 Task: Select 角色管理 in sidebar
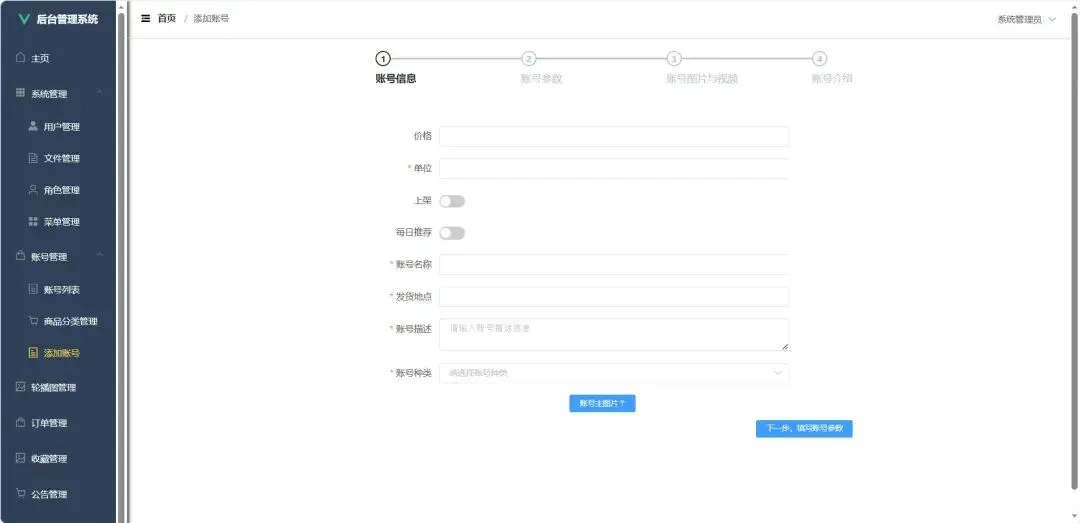(58, 190)
